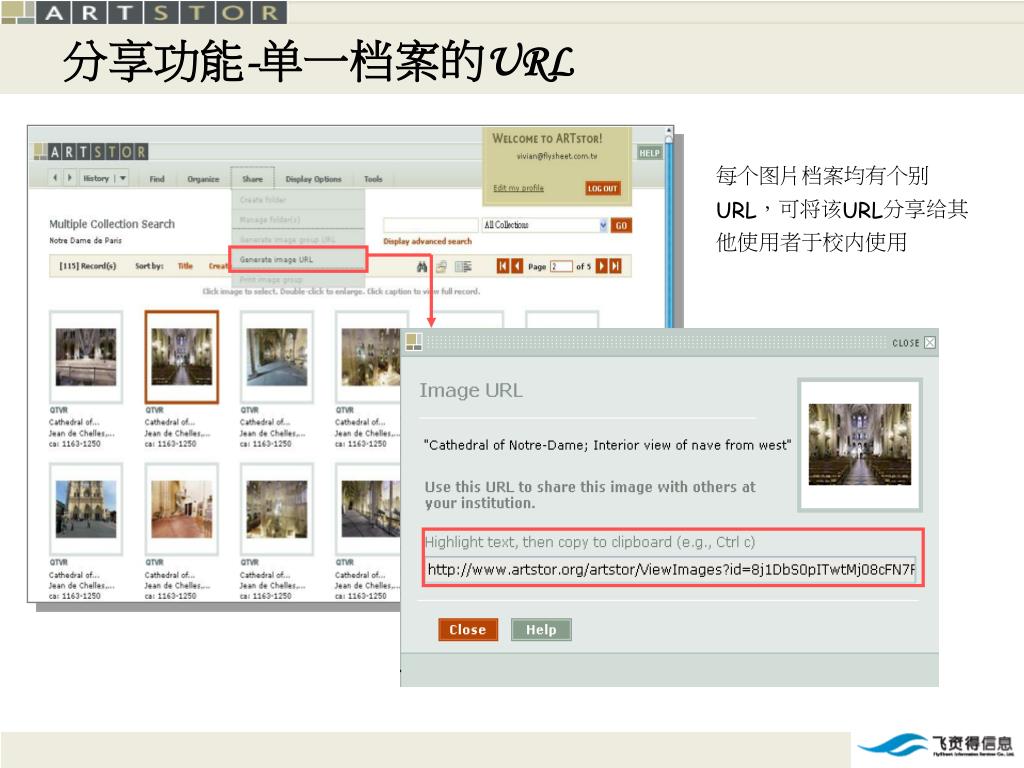This screenshot has height=768, width=1024.
Task: Click the vivian@flysheet.com.tw email text
Action: click(x=556, y=156)
